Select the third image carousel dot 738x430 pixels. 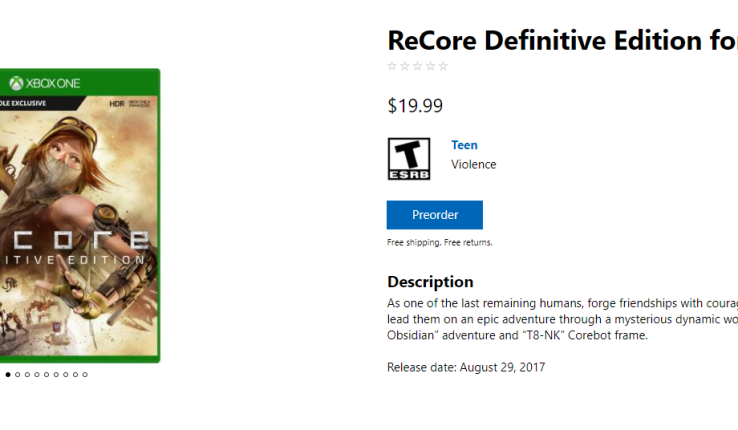coord(27,375)
